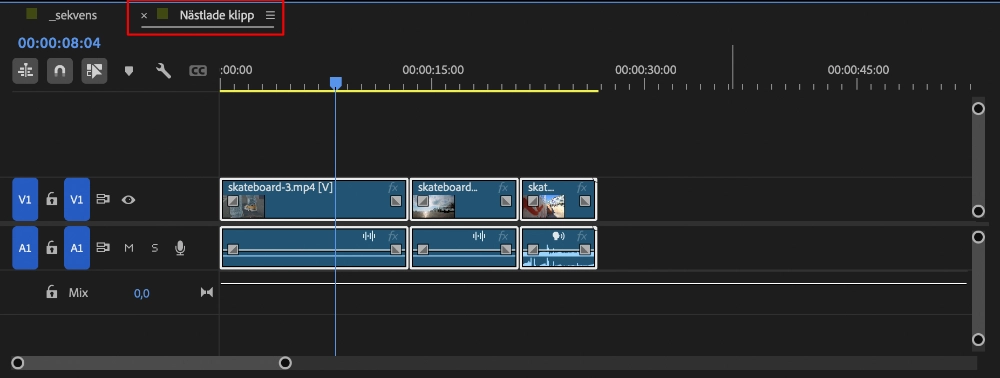Click the Mix volume value 0,0
This screenshot has width=1000, height=378.
(142, 293)
